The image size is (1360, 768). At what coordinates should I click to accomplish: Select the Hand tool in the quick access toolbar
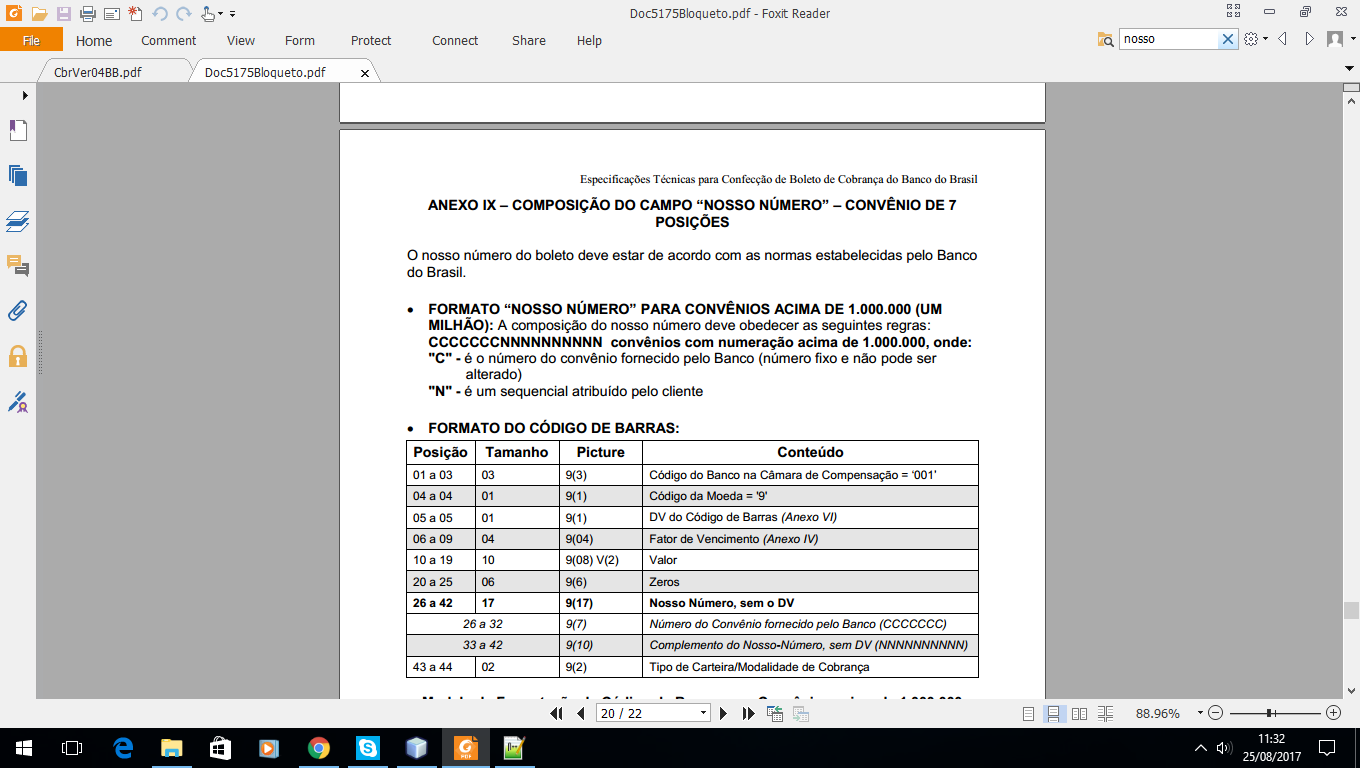point(208,14)
